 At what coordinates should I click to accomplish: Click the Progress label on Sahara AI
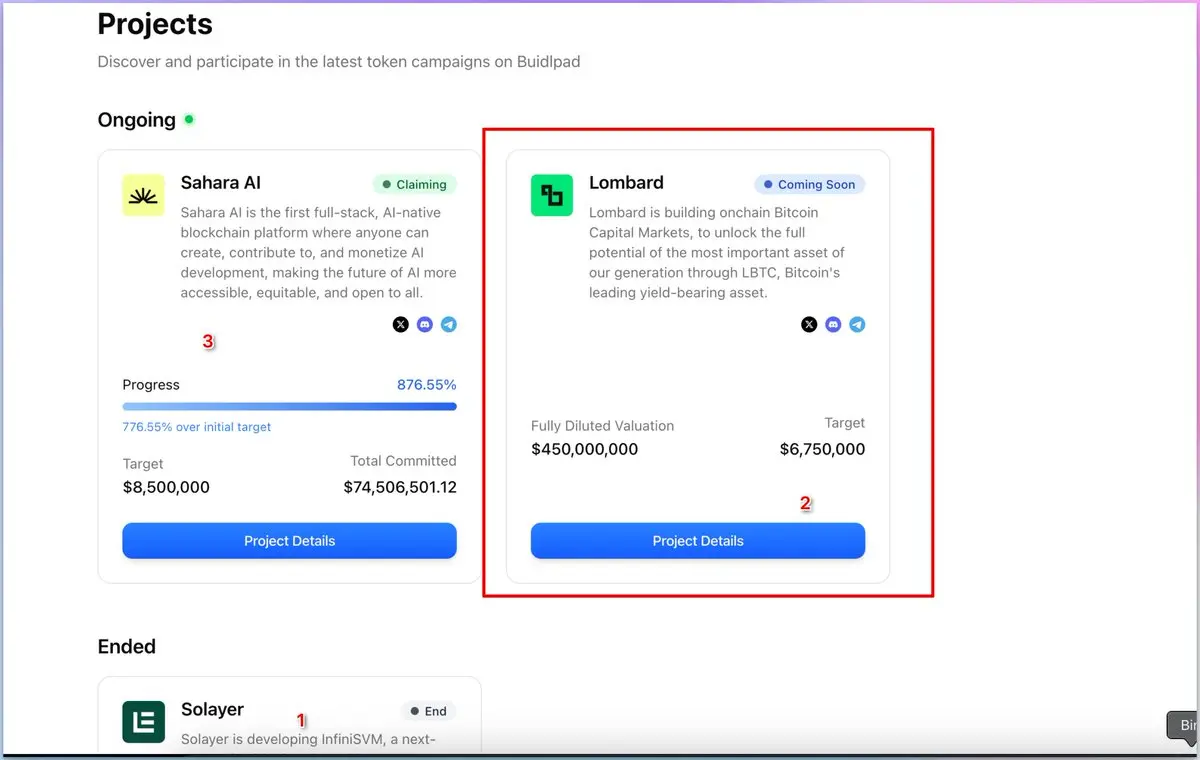(151, 385)
